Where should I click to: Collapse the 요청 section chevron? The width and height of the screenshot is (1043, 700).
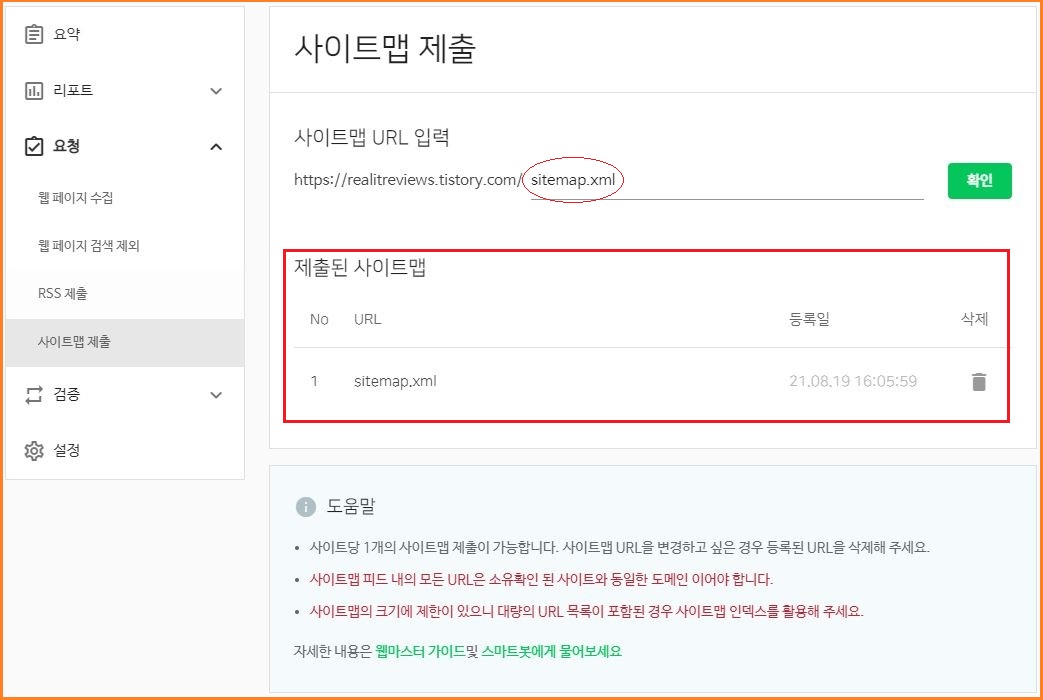pyautogui.click(x=216, y=147)
